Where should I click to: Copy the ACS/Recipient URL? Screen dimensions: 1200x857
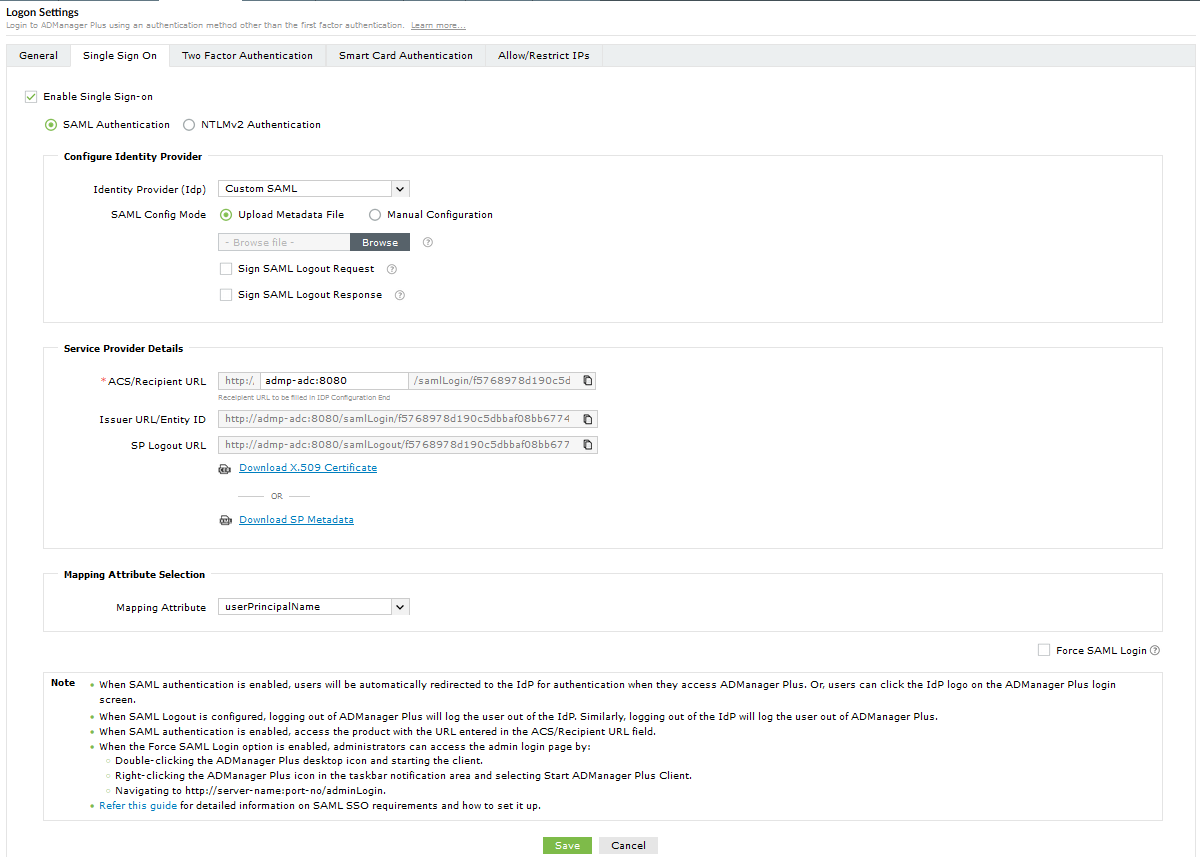tap(588, 381)
